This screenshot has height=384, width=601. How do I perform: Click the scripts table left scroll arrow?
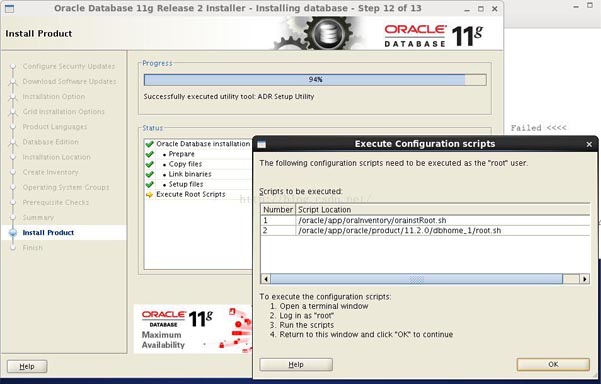coord(266,279)
